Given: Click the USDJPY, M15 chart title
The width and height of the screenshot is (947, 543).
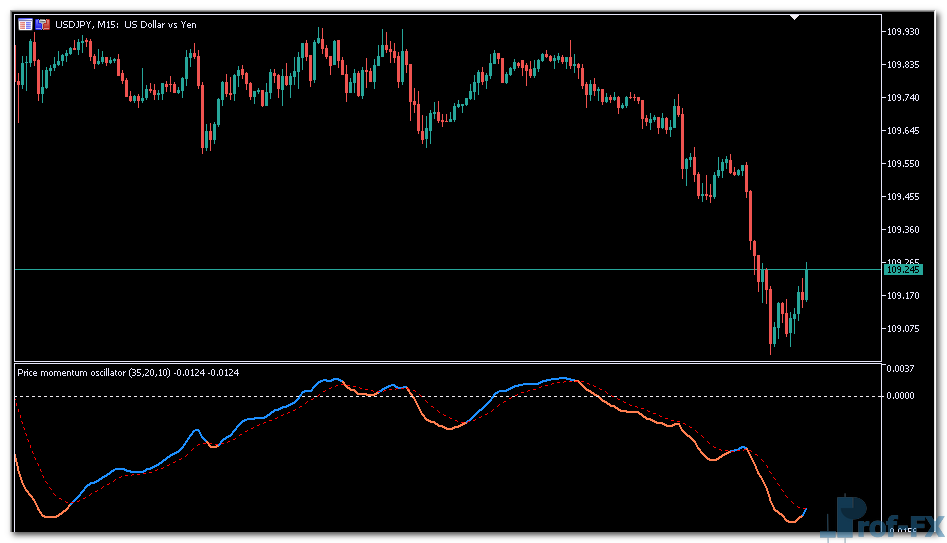Looking at the screenshot, I should (x=126, y=24).
